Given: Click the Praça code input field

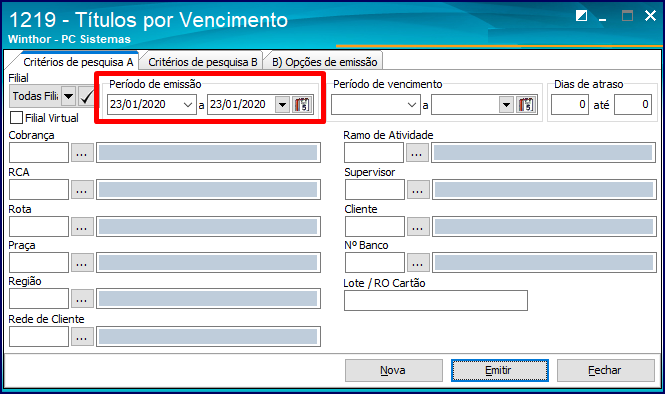Looking at the screenshot, I should pyautogui.click(x=39, y=263).
